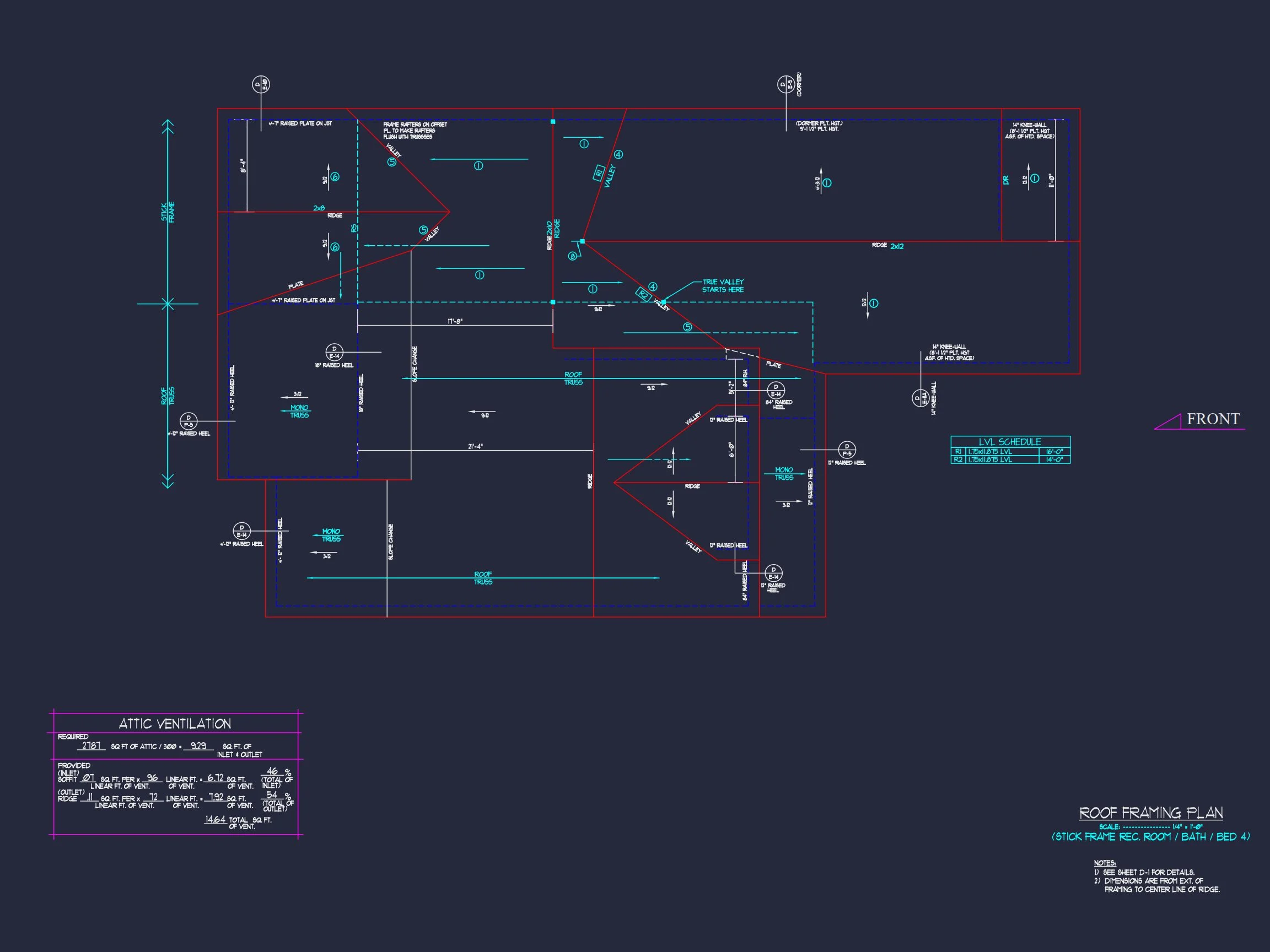This screenshot has width=1270, height=952.
Task: Select the NOTES heading at bottom right
Action: [x=1105, y=863]
